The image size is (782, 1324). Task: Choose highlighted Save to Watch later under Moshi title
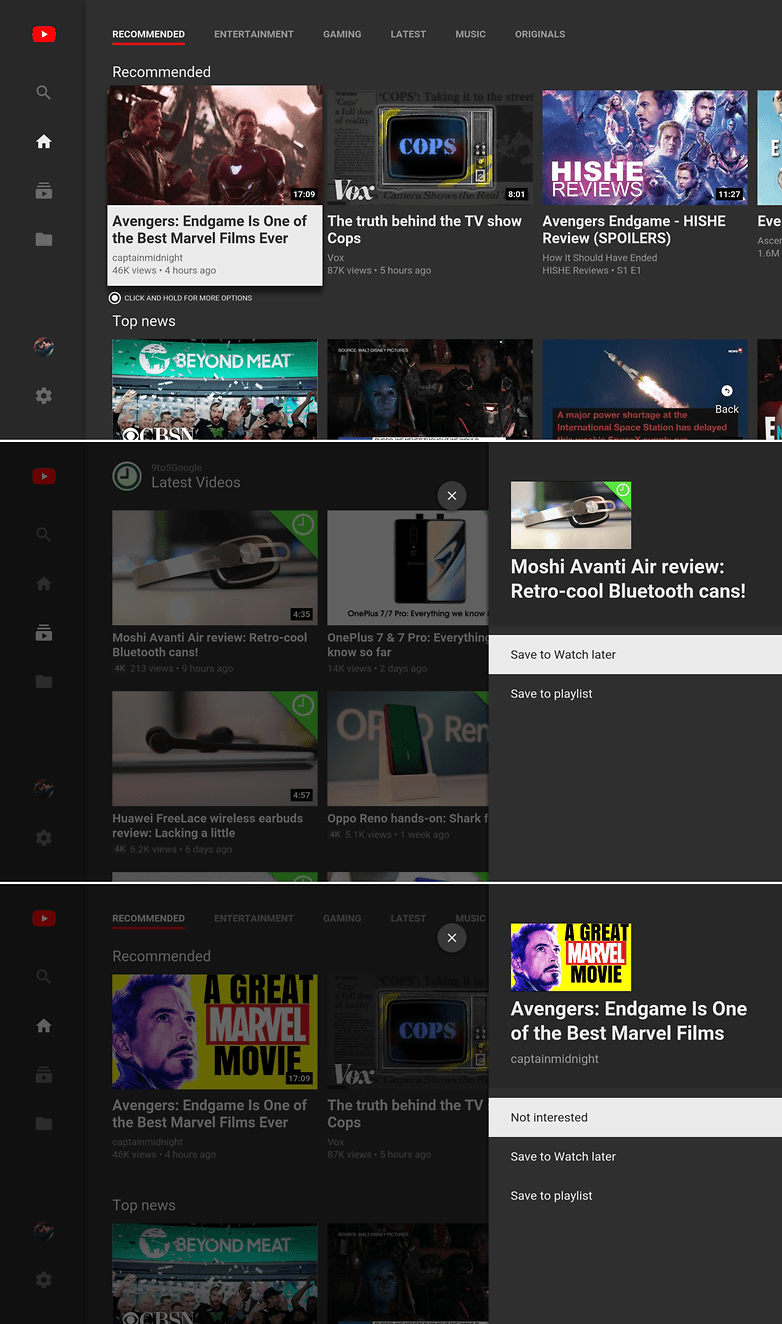635,654
